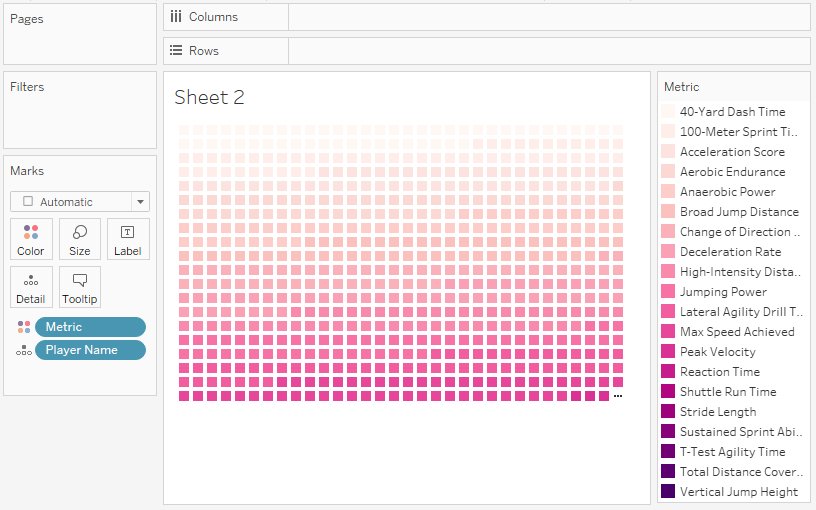Click the Metric legend header
The width and height of the screenshot is (816, 510).
click(x=682, y=87)
